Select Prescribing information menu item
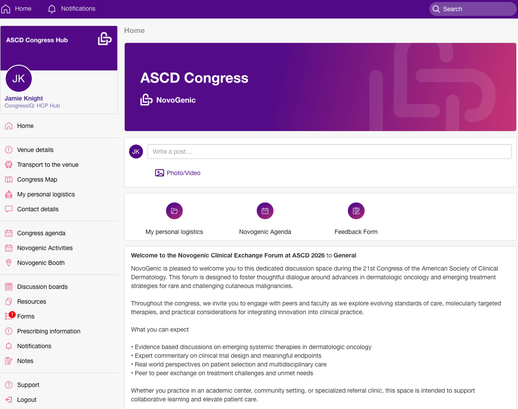518x409 pixels. 49,331
